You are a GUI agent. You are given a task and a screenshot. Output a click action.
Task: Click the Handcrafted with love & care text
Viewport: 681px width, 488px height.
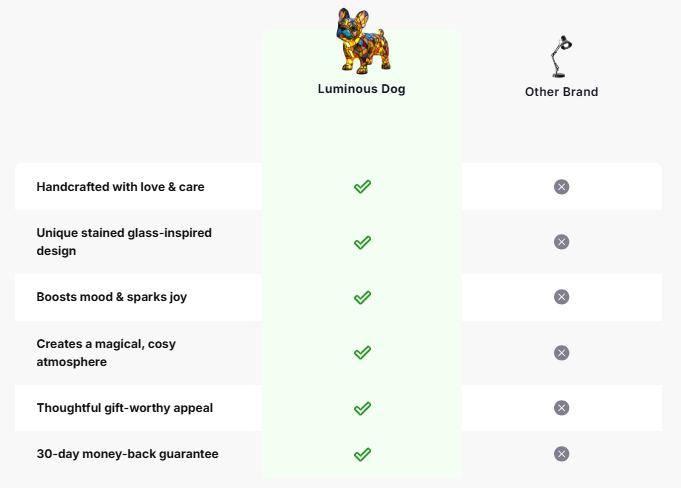[120, 187]
